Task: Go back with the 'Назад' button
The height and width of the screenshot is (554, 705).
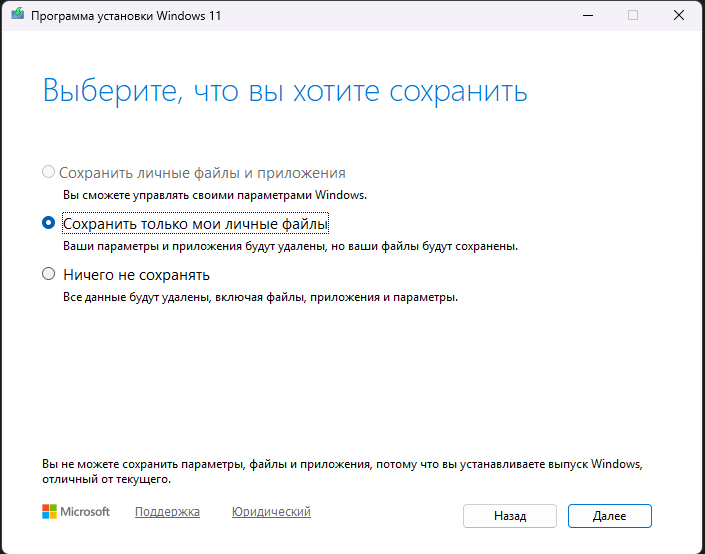Action: pos(509,516)
